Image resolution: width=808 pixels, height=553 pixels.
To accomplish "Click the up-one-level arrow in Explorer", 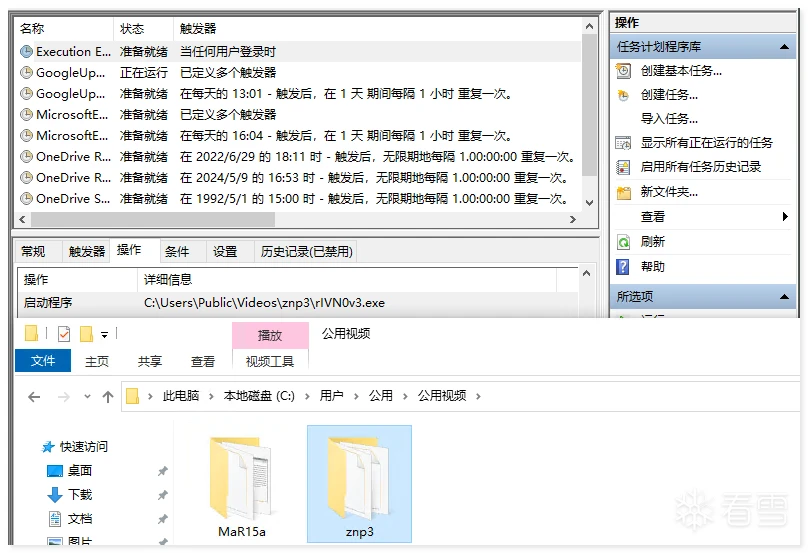I will pos(108,397).
